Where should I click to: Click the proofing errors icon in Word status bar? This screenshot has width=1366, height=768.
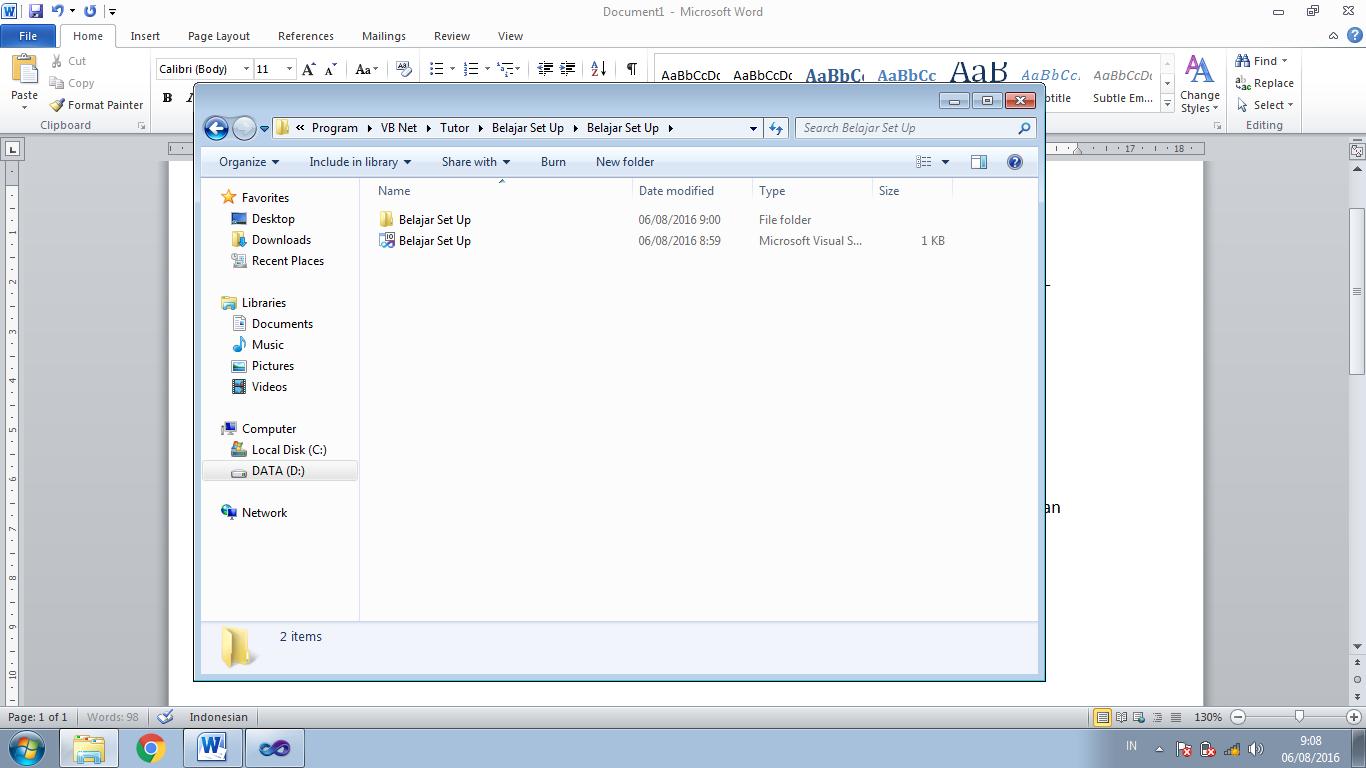[x=166, y=717]
